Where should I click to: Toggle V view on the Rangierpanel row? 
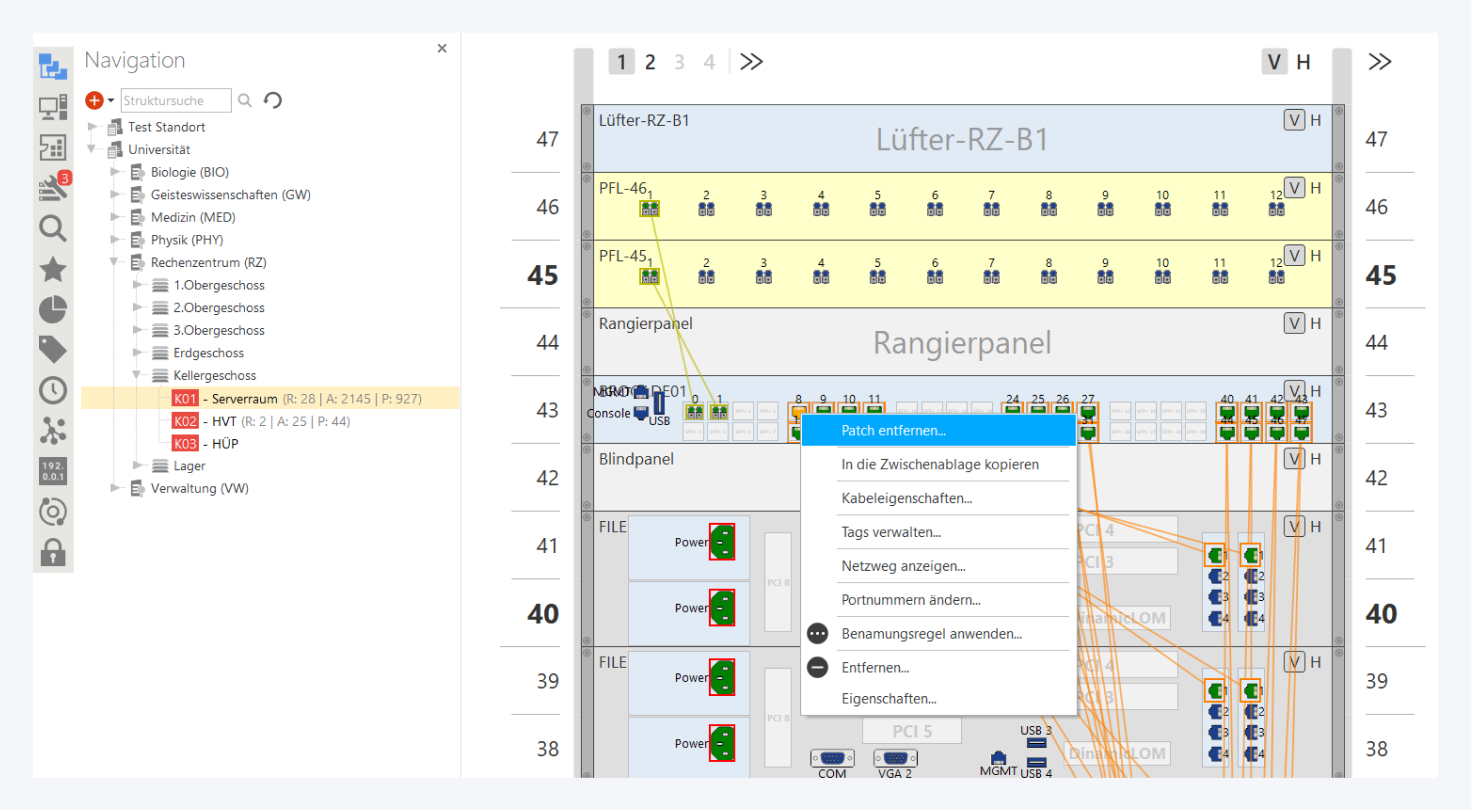point(1294,323)
